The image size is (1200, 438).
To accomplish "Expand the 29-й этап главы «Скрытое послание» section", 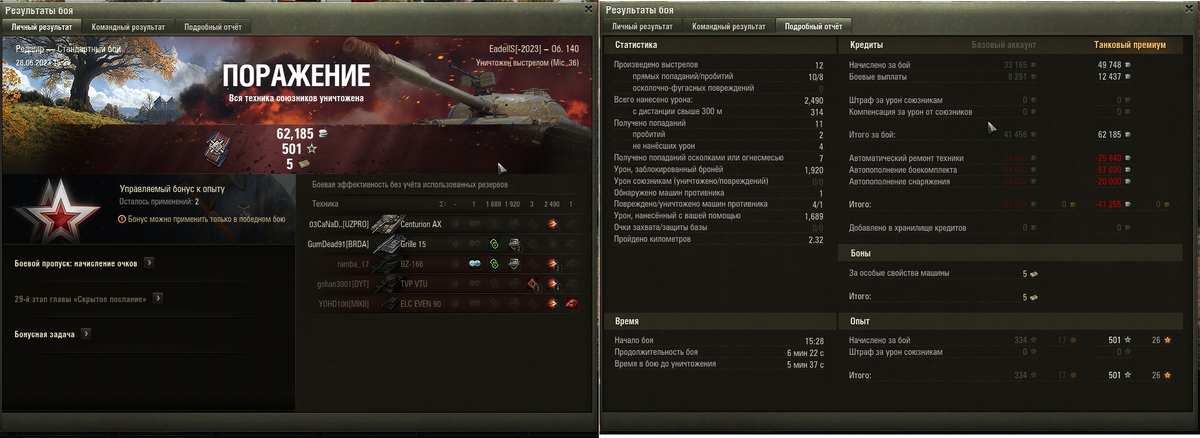I will [158, 298].
